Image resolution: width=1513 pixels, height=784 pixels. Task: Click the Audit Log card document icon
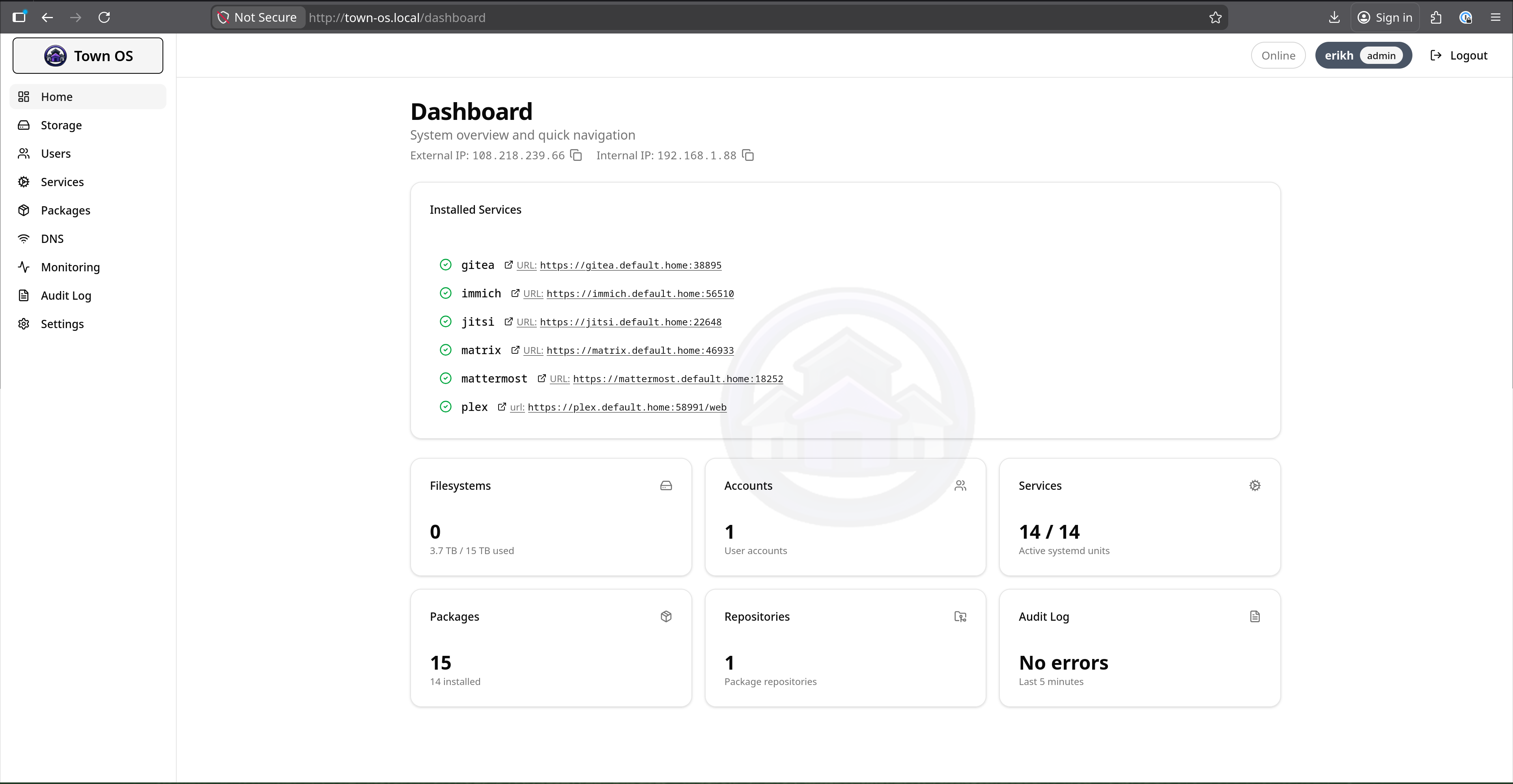click(x=1255, y=617)
